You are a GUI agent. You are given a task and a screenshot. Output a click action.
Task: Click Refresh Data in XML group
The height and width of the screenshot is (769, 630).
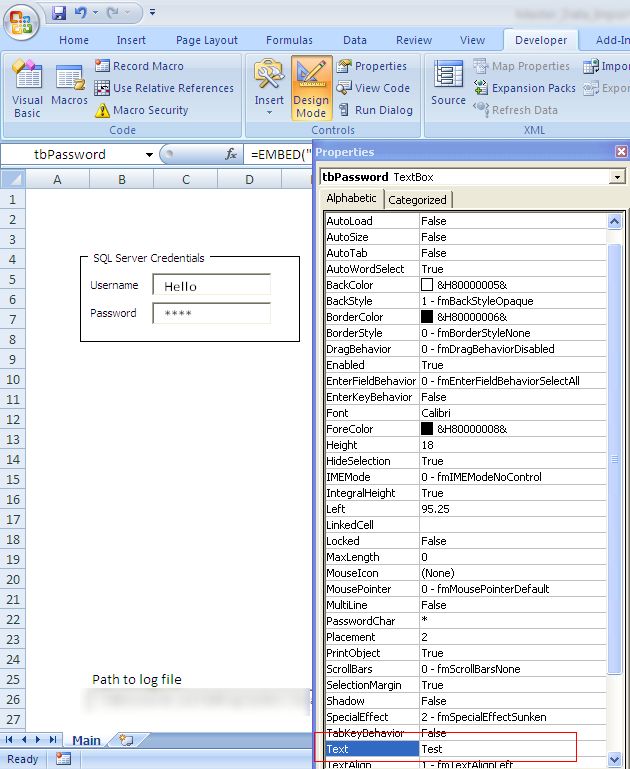click(516, 110)
